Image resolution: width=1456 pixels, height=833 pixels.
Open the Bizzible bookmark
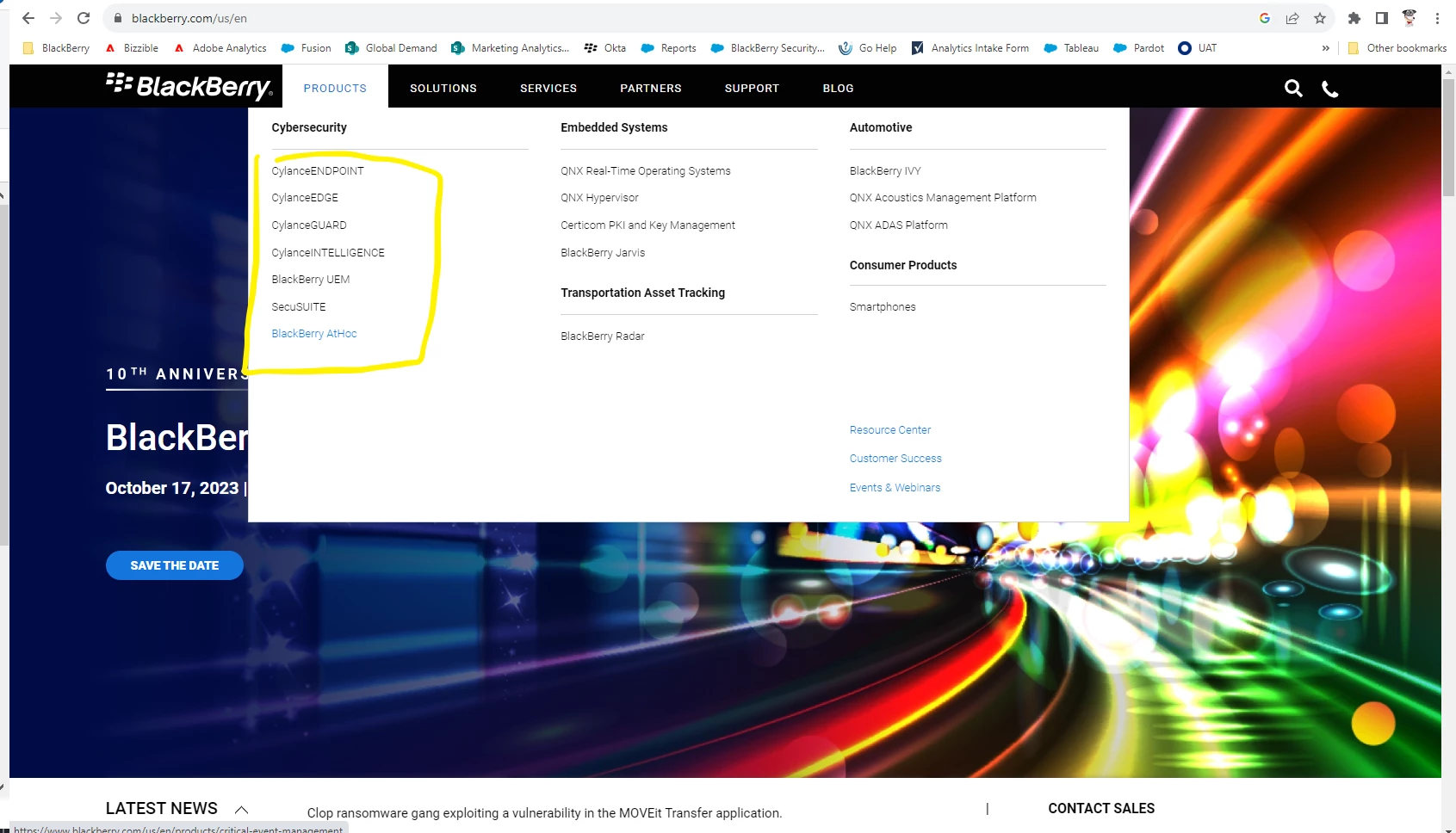pyautogui.click(x=132, y=48)
